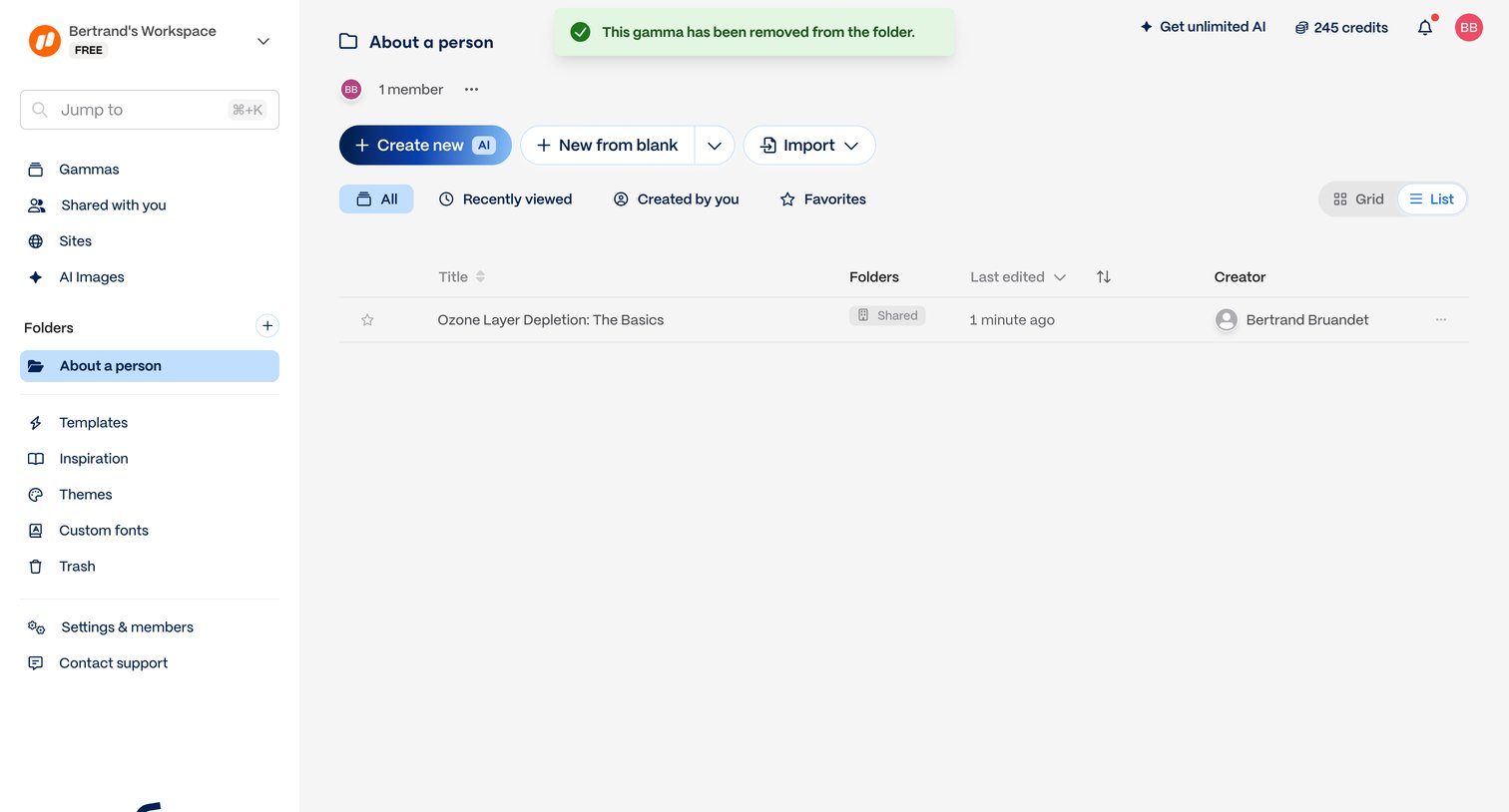This screenshot has height=812, width=1509.
Task: Select the All filter tab
Action: click(x=376, y=200)
